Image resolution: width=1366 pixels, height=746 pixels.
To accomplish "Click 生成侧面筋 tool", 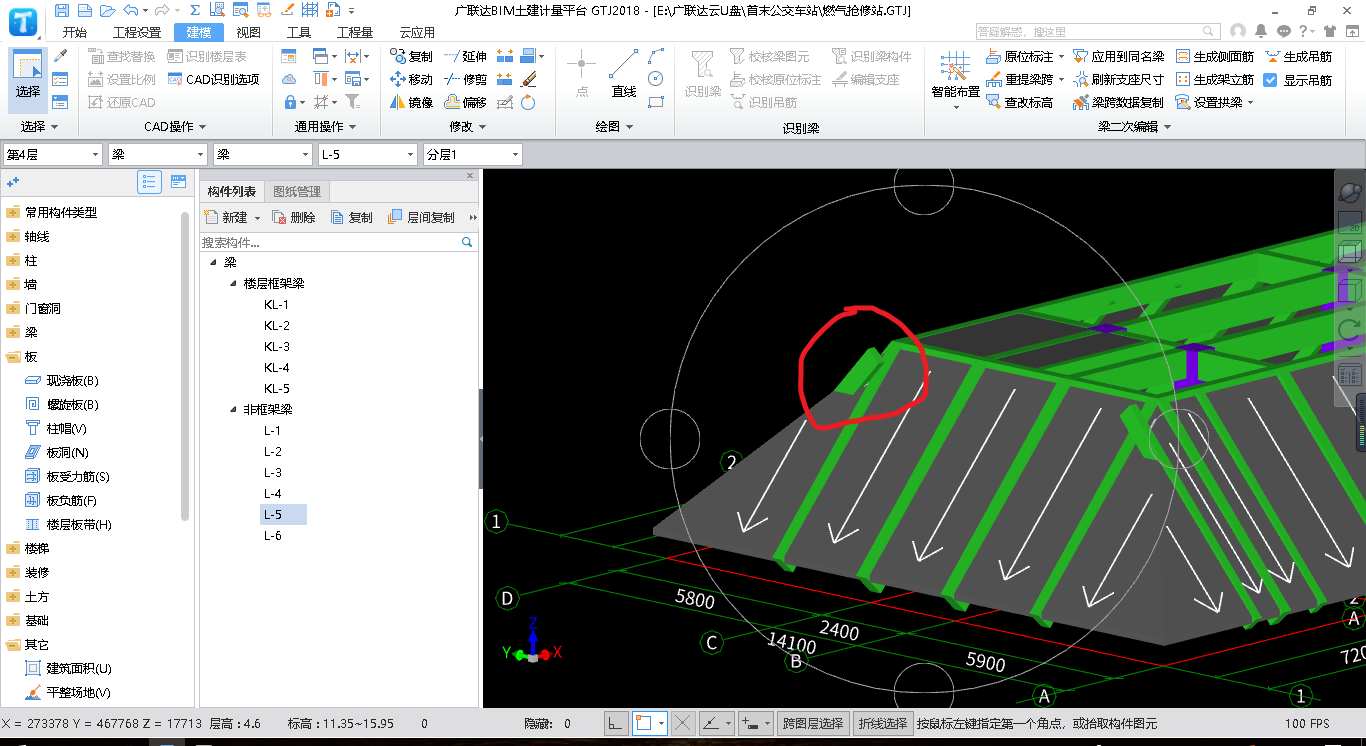I will coord(1214,57).
